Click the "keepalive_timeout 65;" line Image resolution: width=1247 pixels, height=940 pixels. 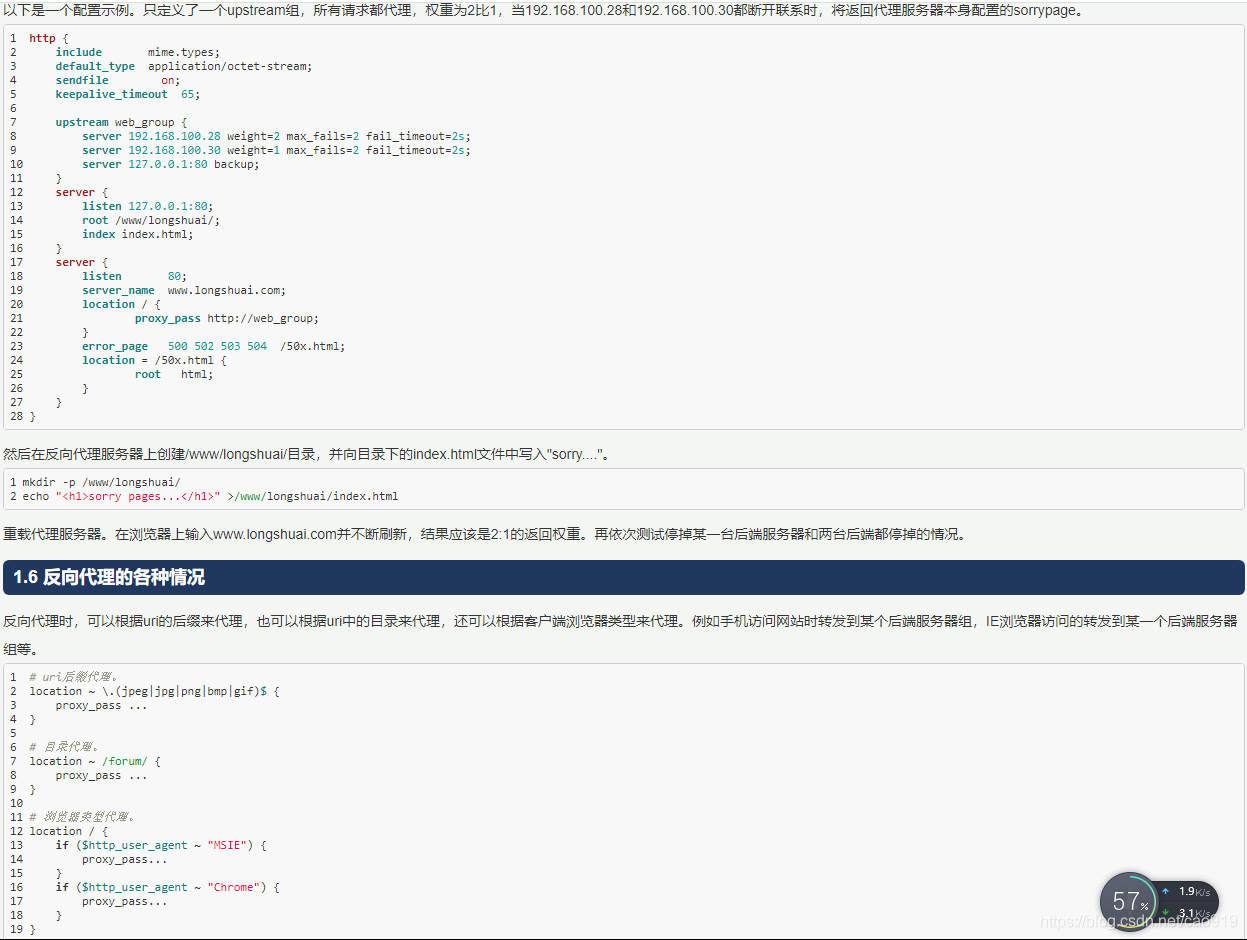click(x=128, y=94)
